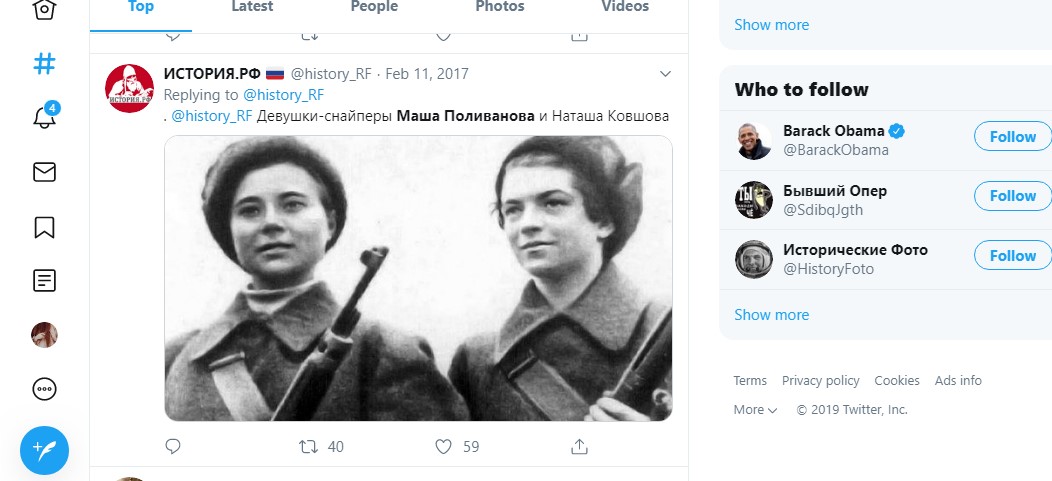This screenshot has width=1052, height=481.
Task: Open Lists icon in sidebar
Action: [x=44, y=281]
